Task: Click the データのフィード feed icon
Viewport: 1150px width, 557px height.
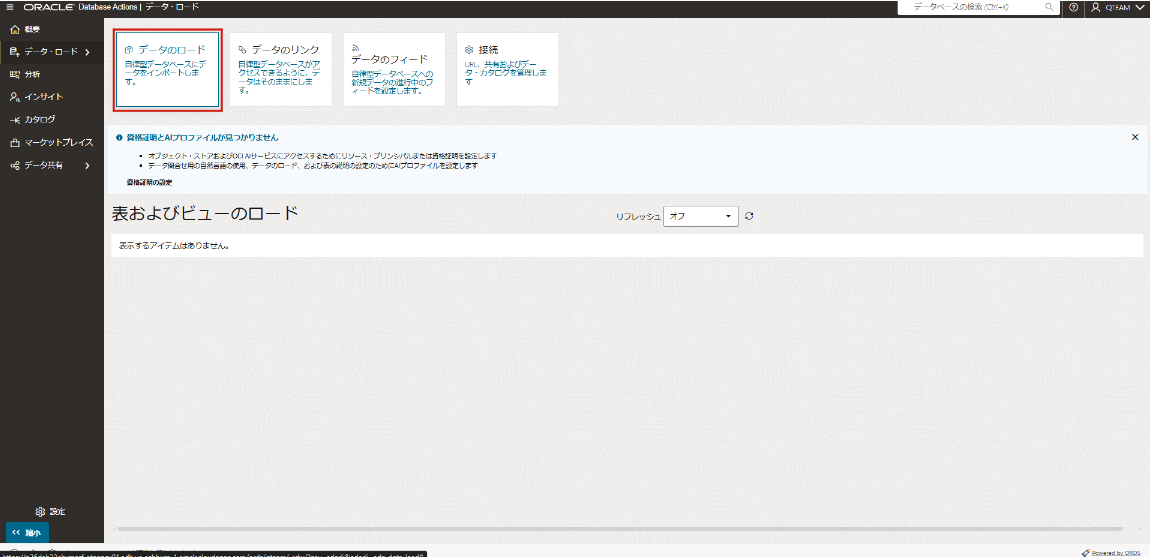Action: point(355,47)
